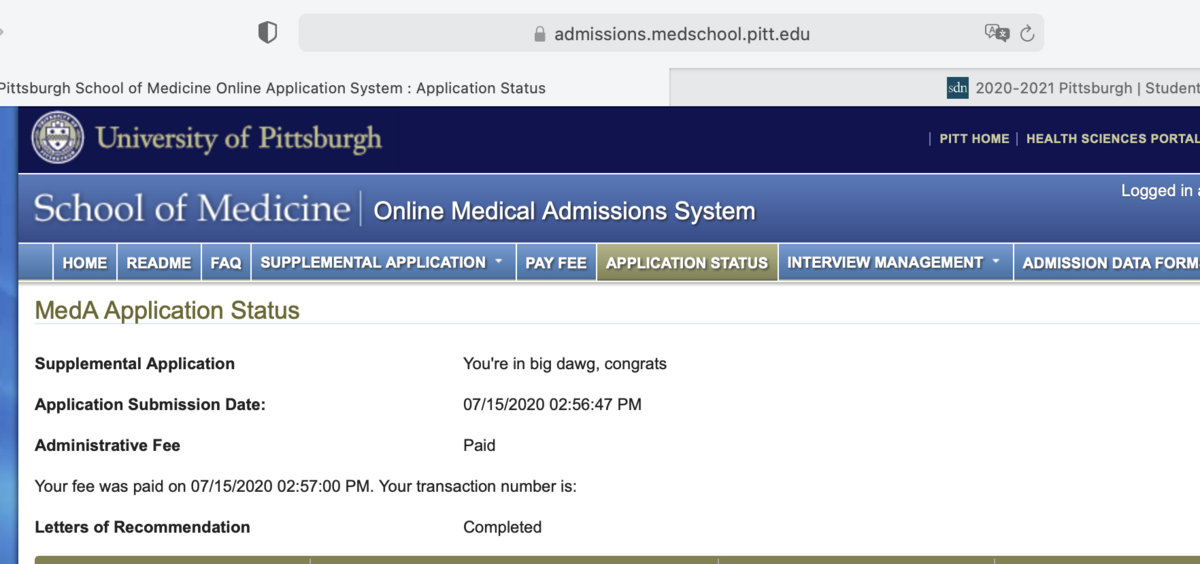
Task: Click the date value 07/15/2020 02:56:47 PM
Action: (x=552, y=405)
